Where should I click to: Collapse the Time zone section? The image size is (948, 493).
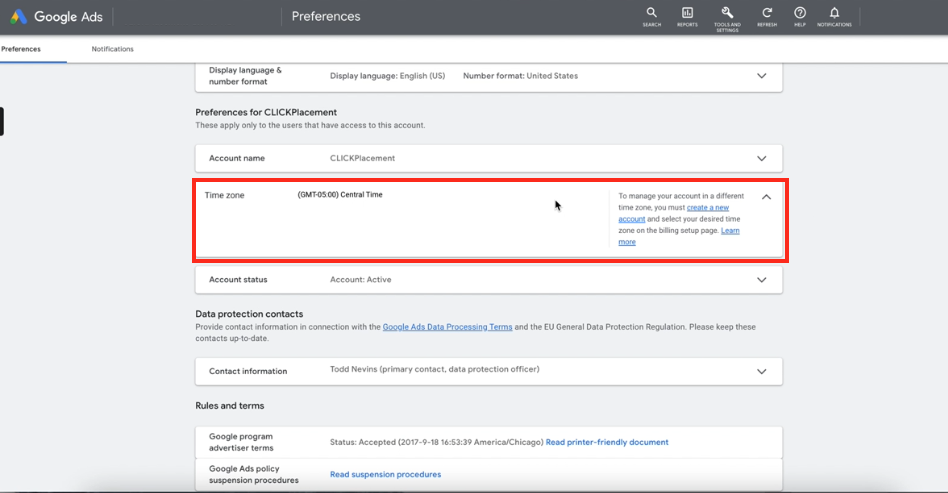coord(766,197)
